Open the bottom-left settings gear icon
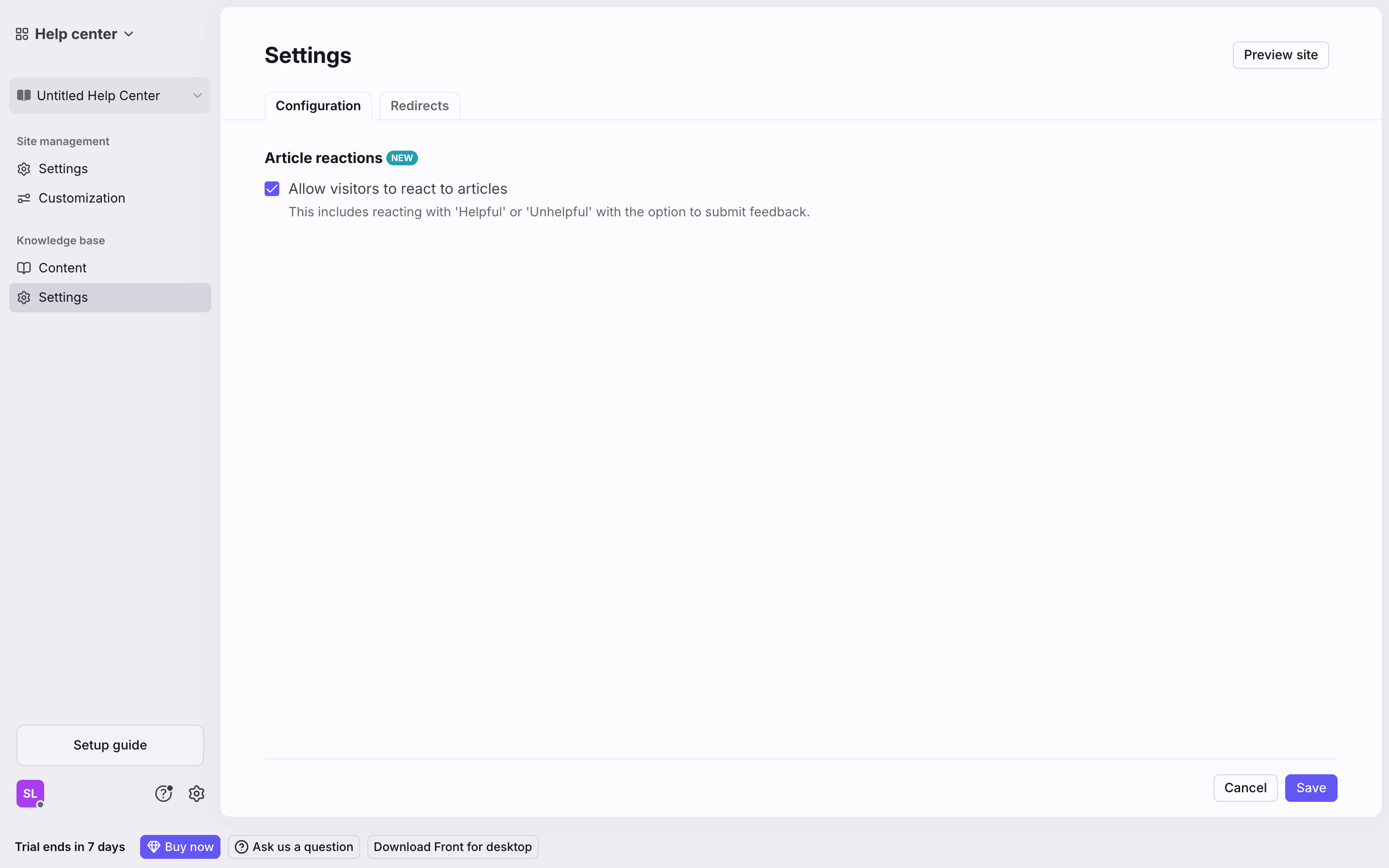The image size is (1389, 868). coord(197,794)
